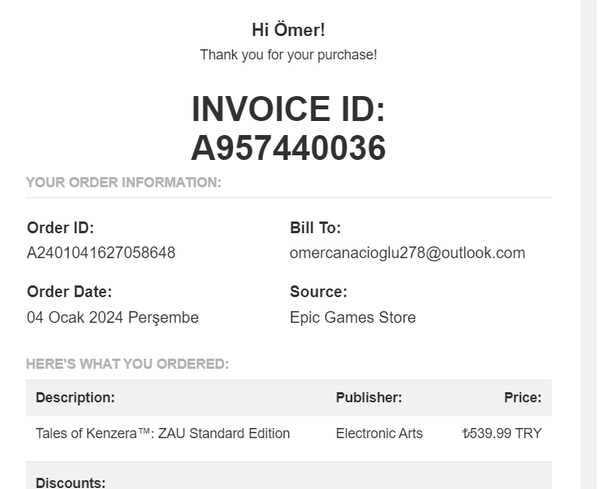Click the invoice number A957440036
The height and width of the screenshot is (489, 600).
point(289,148)
